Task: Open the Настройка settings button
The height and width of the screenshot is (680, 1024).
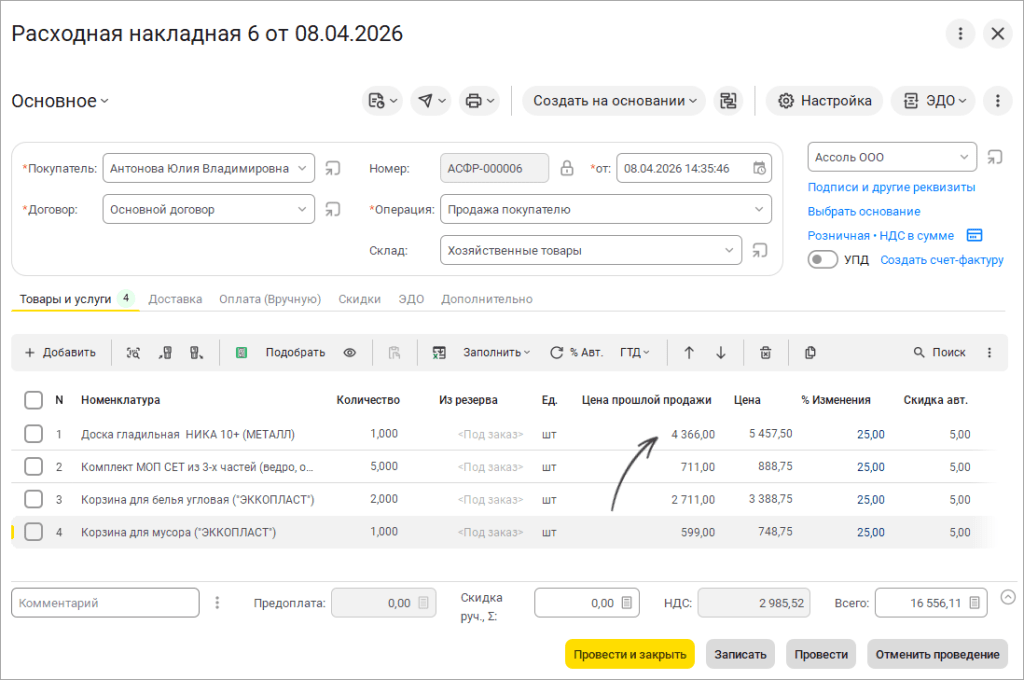Action: [x=824, y=101]
